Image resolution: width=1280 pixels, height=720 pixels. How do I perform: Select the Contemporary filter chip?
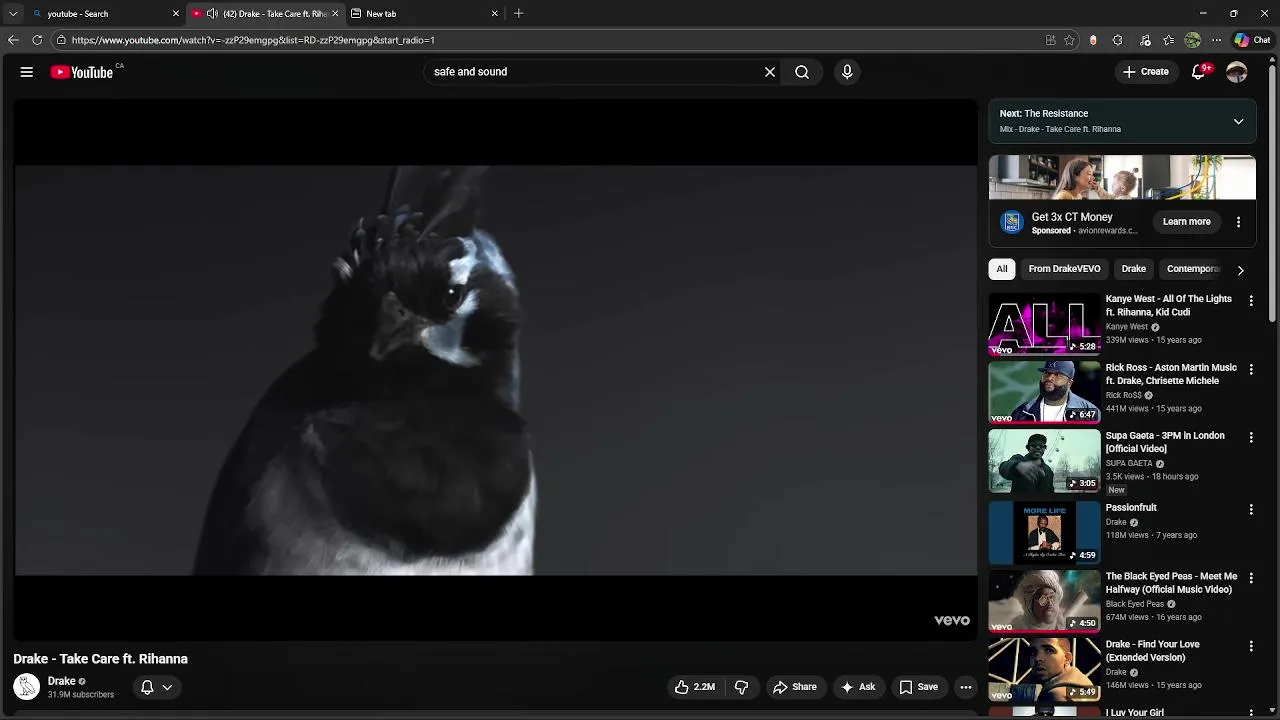point(1193,269)
